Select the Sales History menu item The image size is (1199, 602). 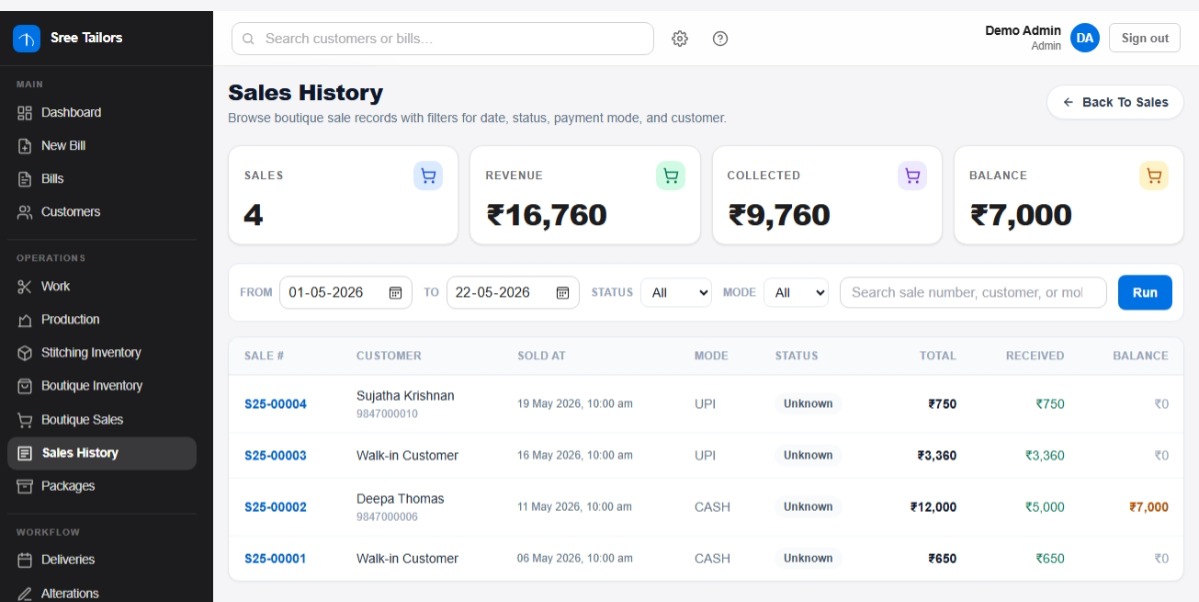pyautogui.click(x=102, y=454)
